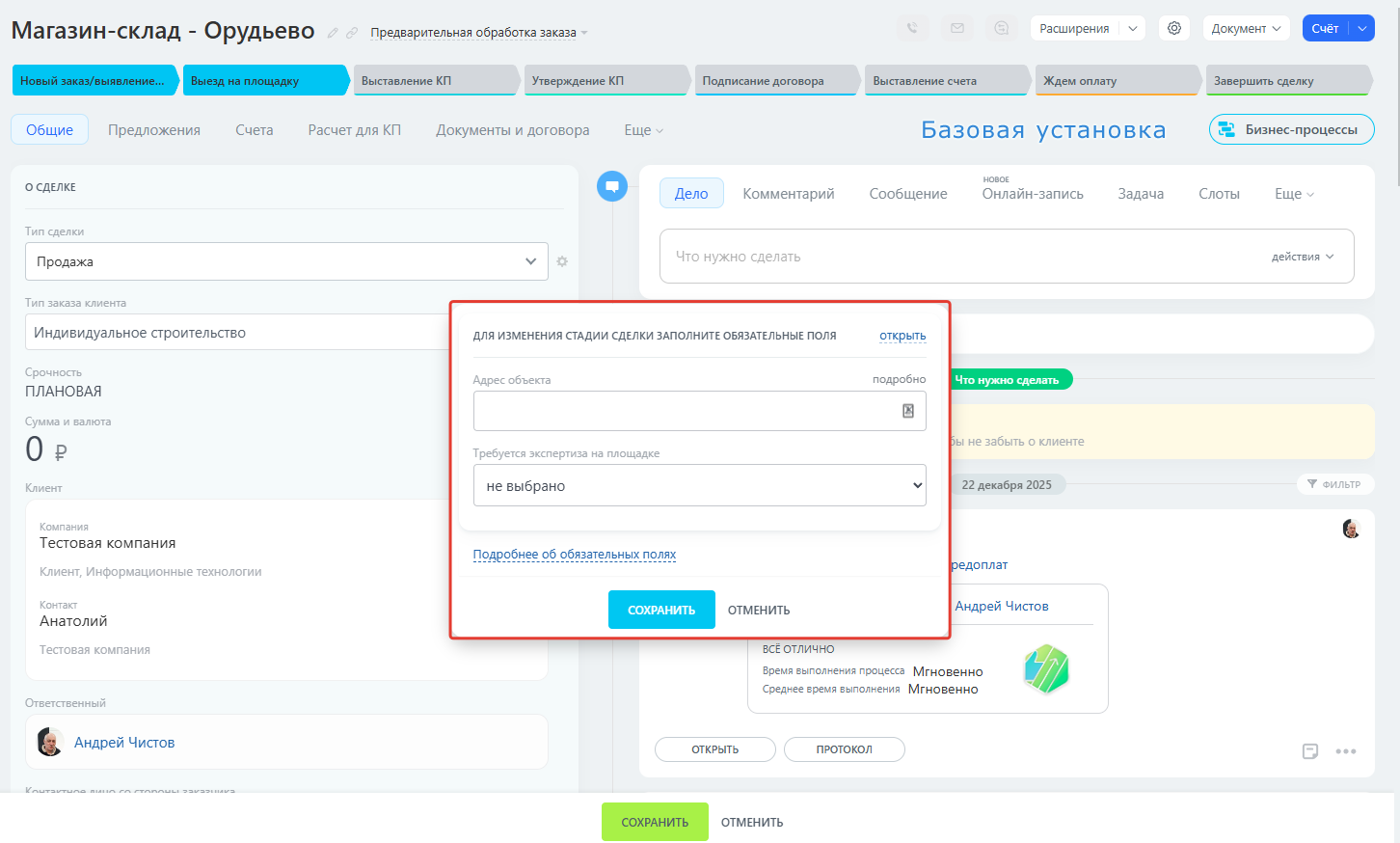Select the Слоты timeline tab
The height and width of the screenshot is (843, 1400).
click(1219, 194)
